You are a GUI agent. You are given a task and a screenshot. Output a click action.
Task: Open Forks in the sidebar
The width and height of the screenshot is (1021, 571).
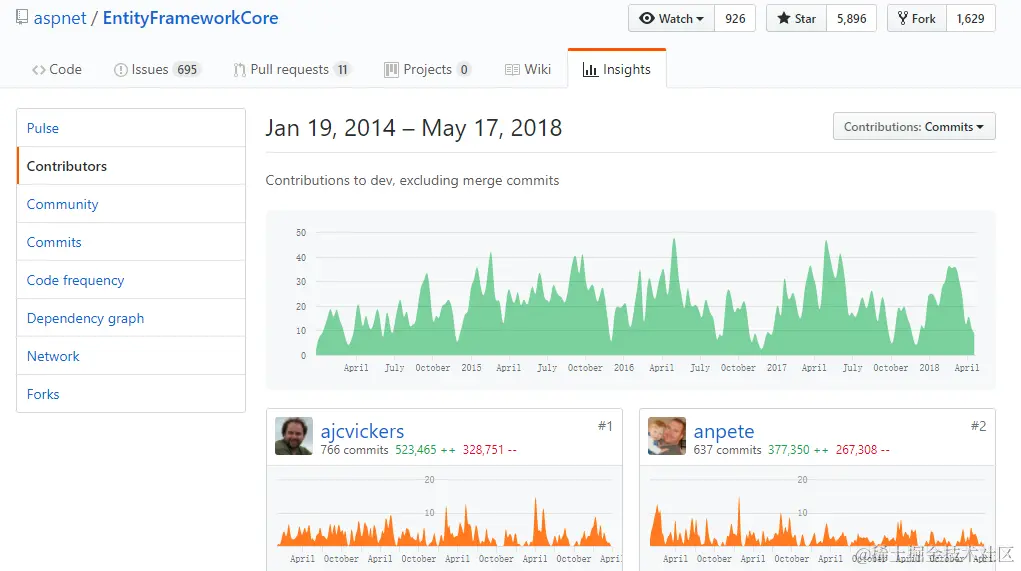131,394
